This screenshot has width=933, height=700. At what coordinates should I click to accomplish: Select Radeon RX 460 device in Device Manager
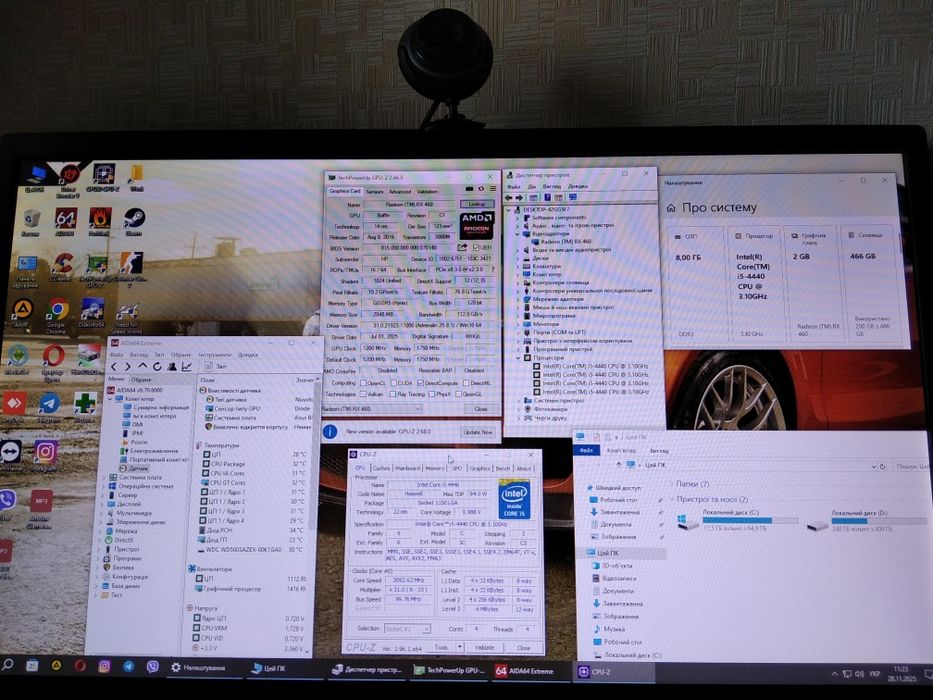pyautogui.click(x=561, y=242)
